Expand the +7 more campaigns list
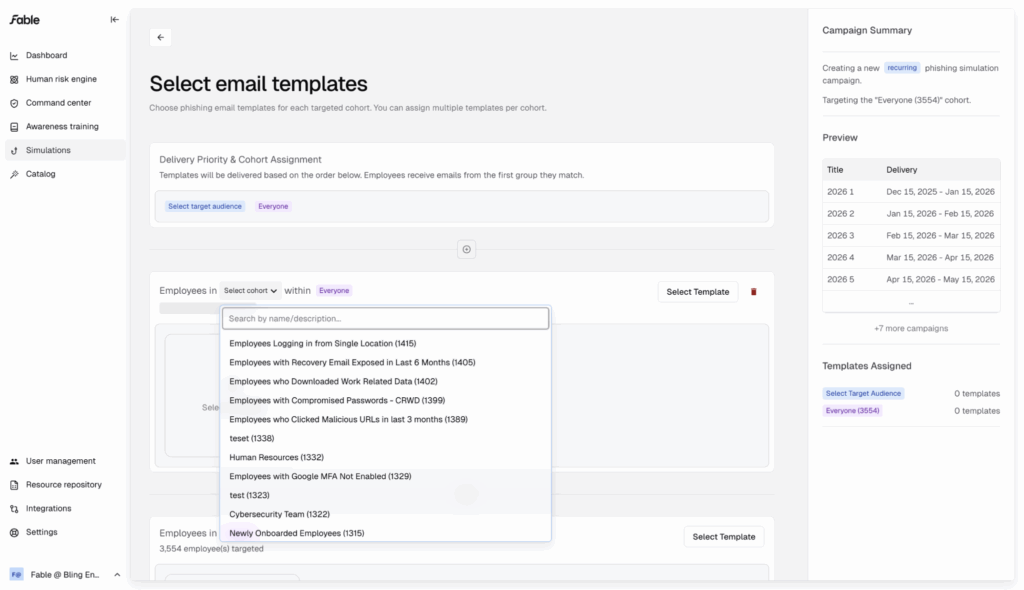This screenshot has height=590, width=1024. pos(910,328)
